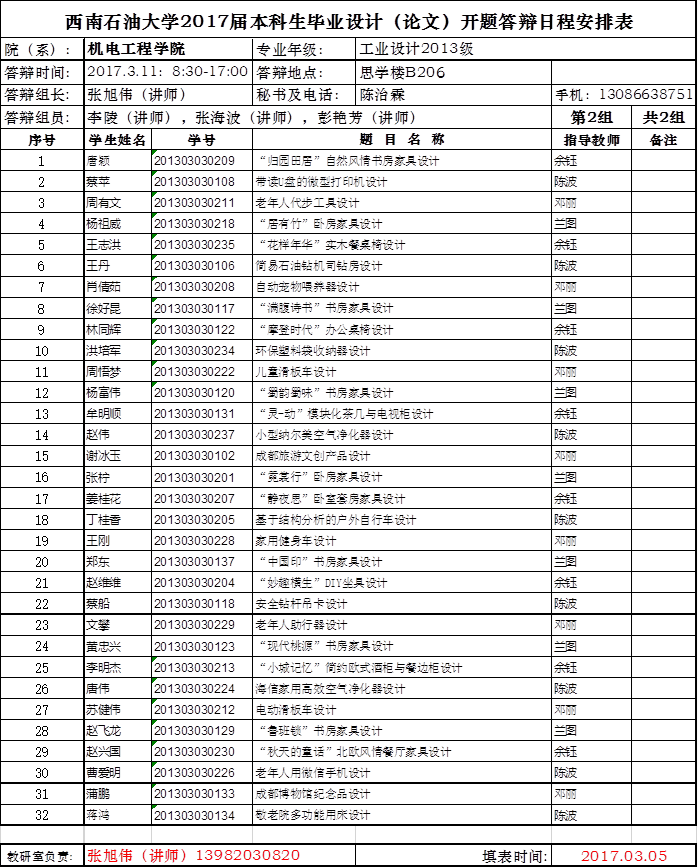The width and height of the screenshot is (698, 868).
Task: Click the empty 备注 cell in row 1
Action: click(x=664, y=161)
